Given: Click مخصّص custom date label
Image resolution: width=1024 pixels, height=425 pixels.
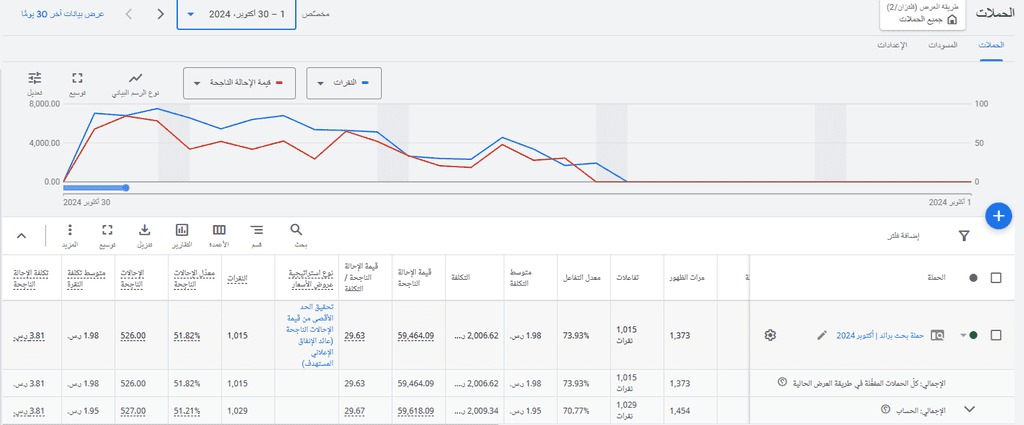Looking at the screenshot, I should tap(317, 14).
